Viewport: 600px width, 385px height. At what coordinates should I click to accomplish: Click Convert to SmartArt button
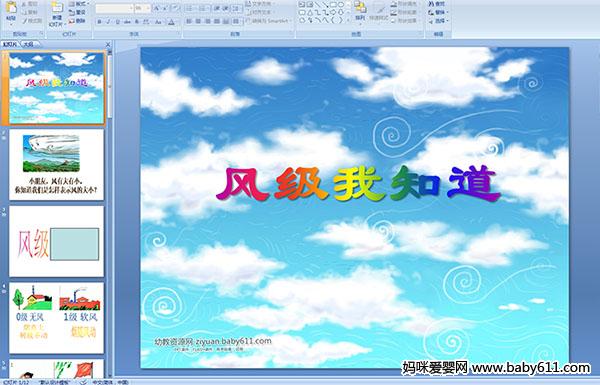point(270,21)
